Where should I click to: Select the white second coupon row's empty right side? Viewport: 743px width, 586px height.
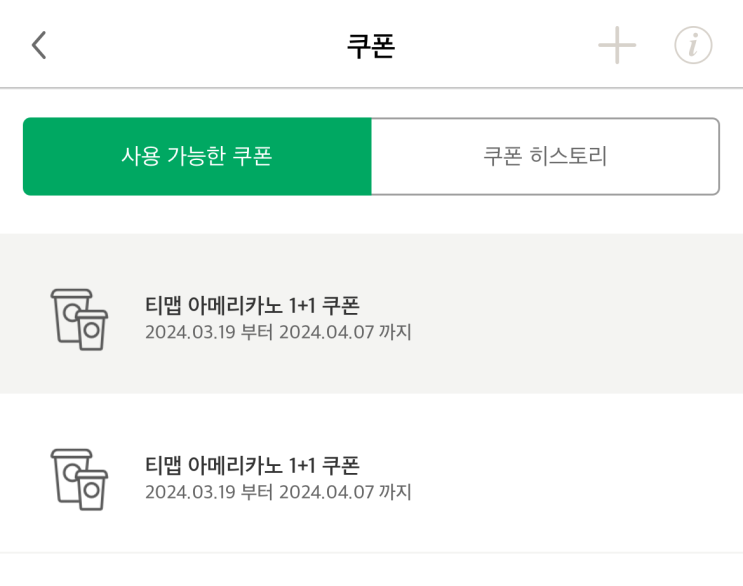(x=600, y=474)
